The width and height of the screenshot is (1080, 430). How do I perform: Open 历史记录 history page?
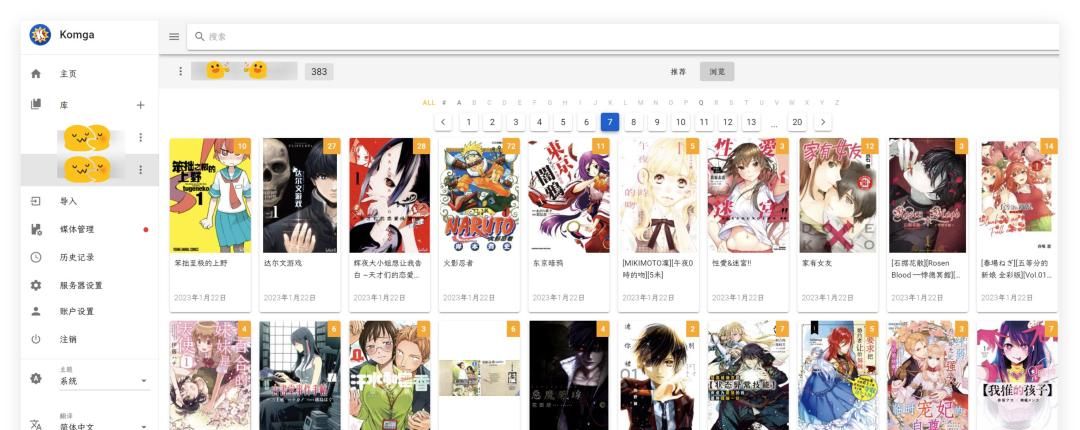click(x=76, y=257)
